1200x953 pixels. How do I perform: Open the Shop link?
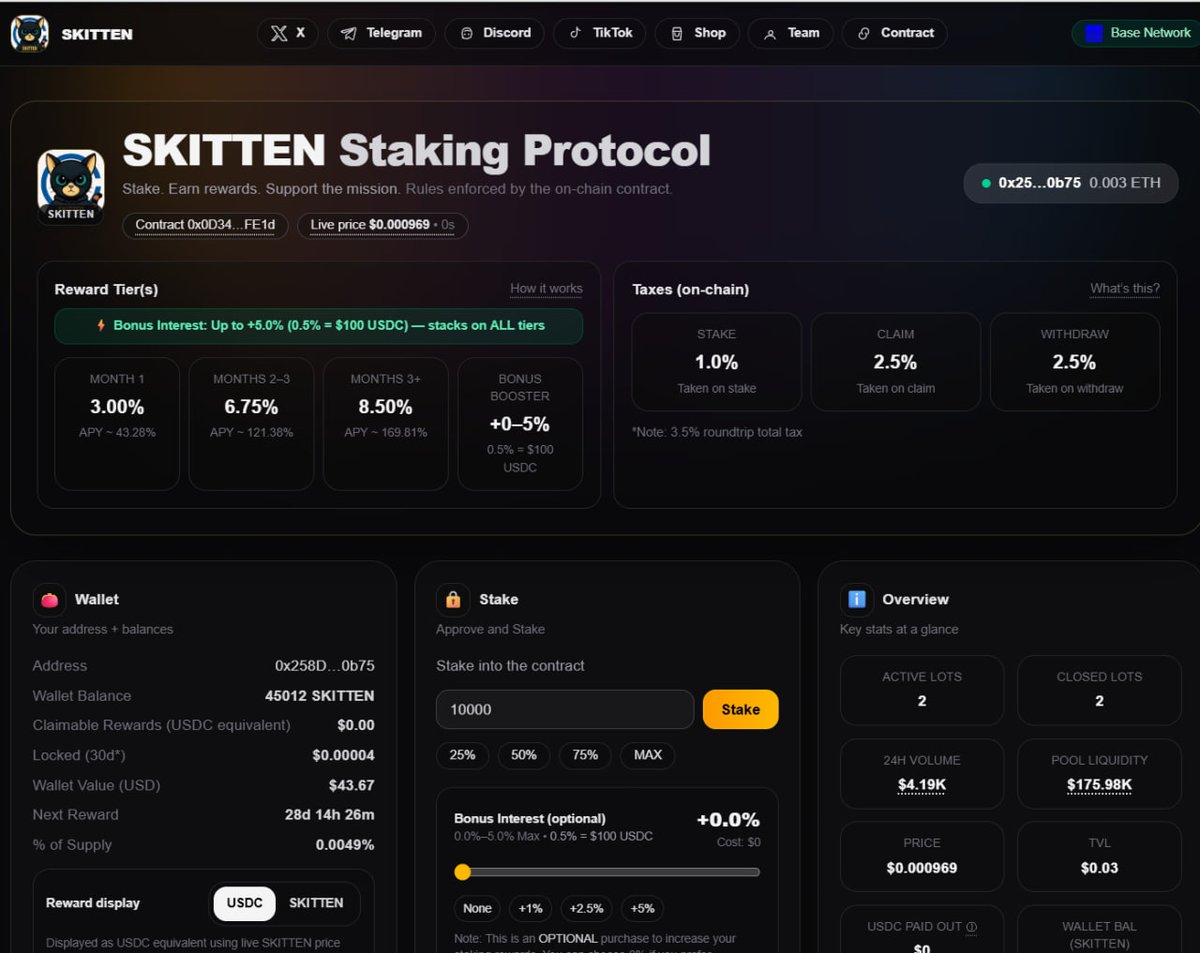pos(697,33)
